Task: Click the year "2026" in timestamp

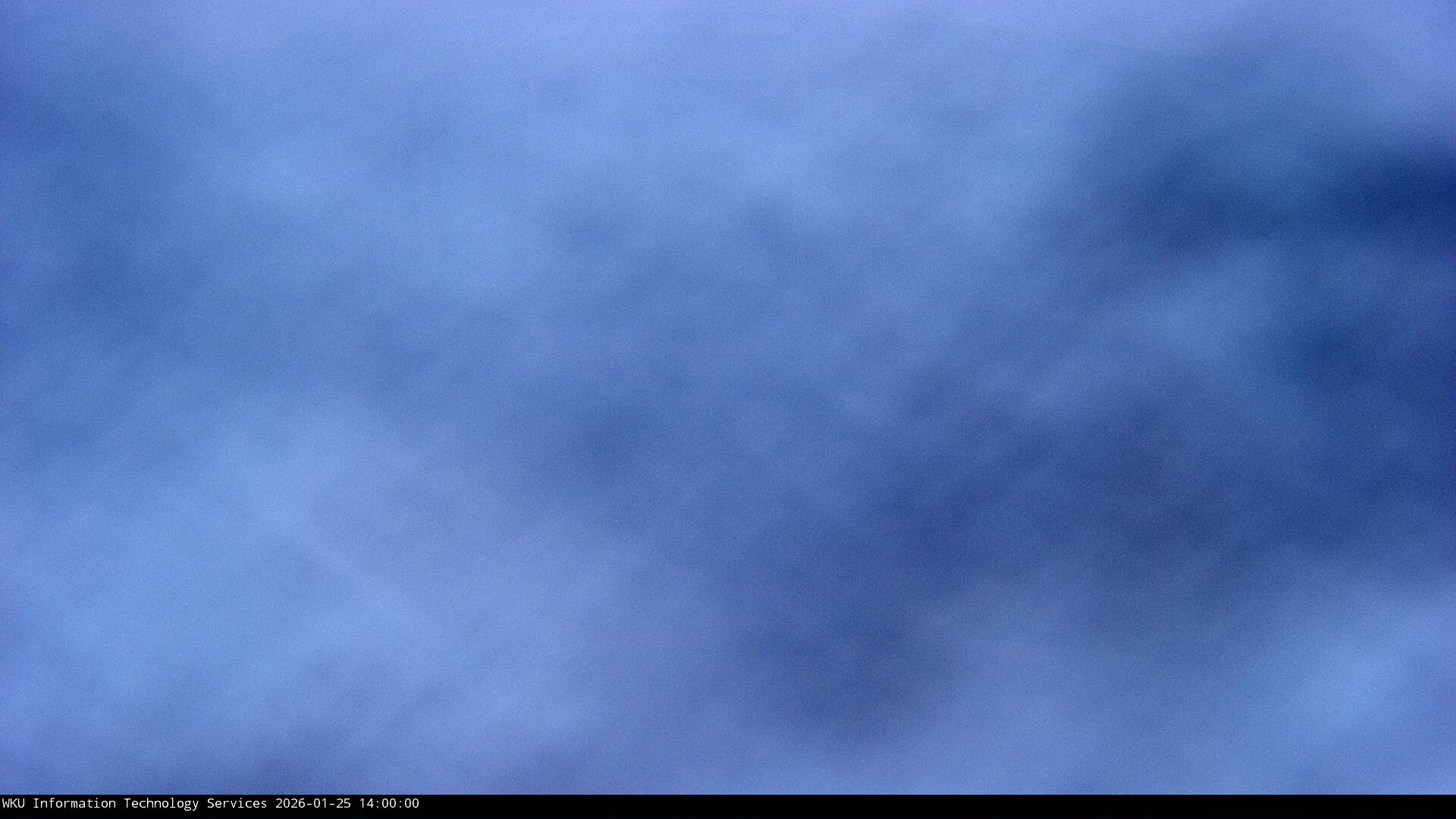Action: tap(290, 803)
